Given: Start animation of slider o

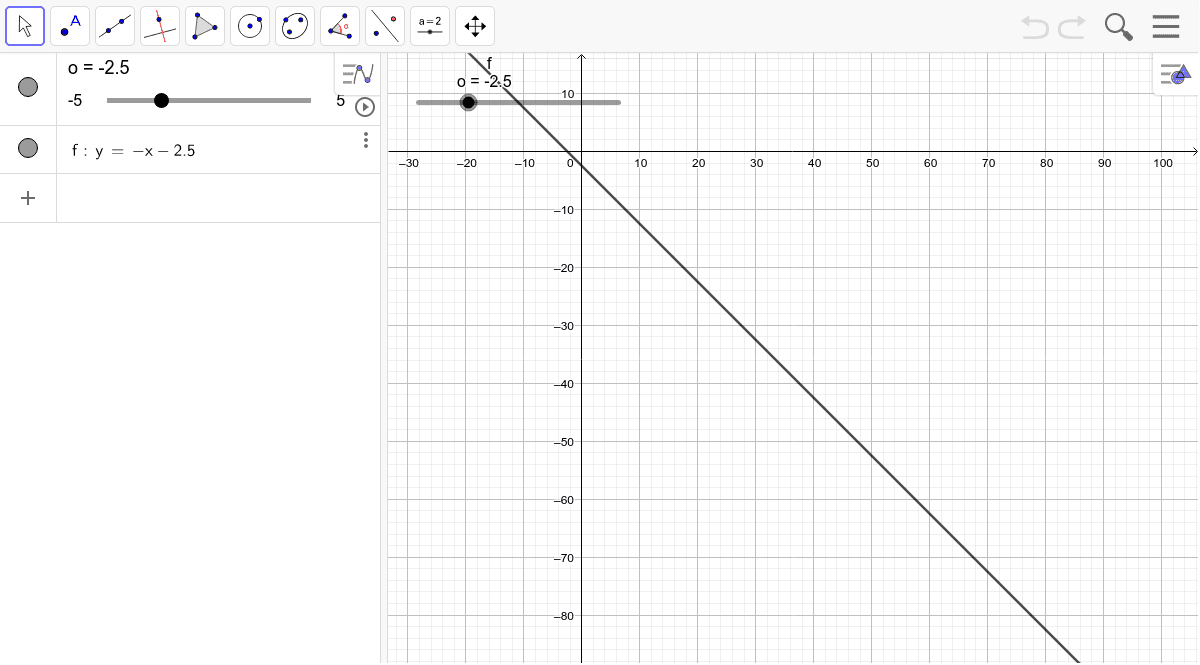Looking at the screenshot, I should point(365,107).
